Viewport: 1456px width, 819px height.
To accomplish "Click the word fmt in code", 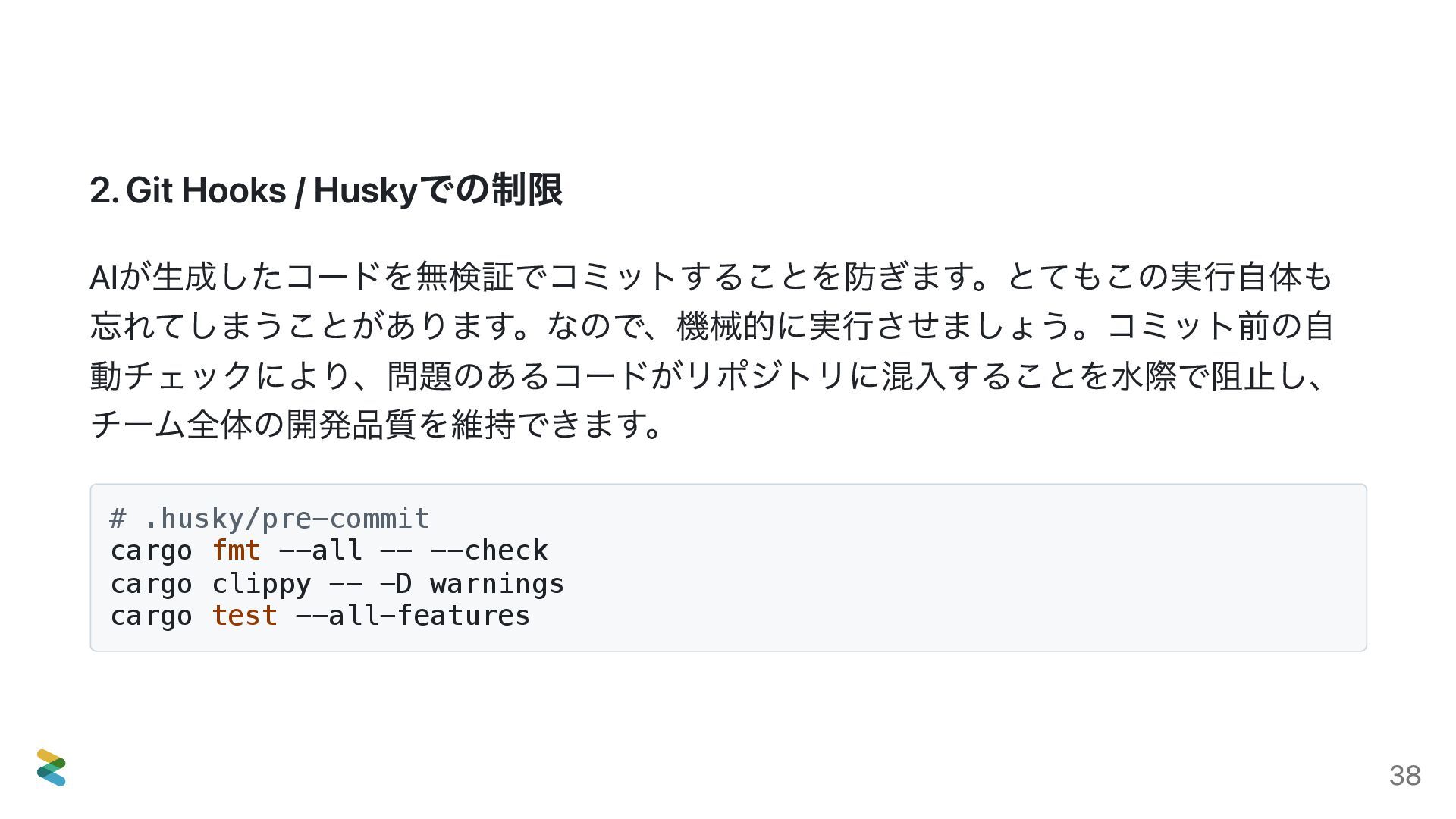I will pos(236,551).
